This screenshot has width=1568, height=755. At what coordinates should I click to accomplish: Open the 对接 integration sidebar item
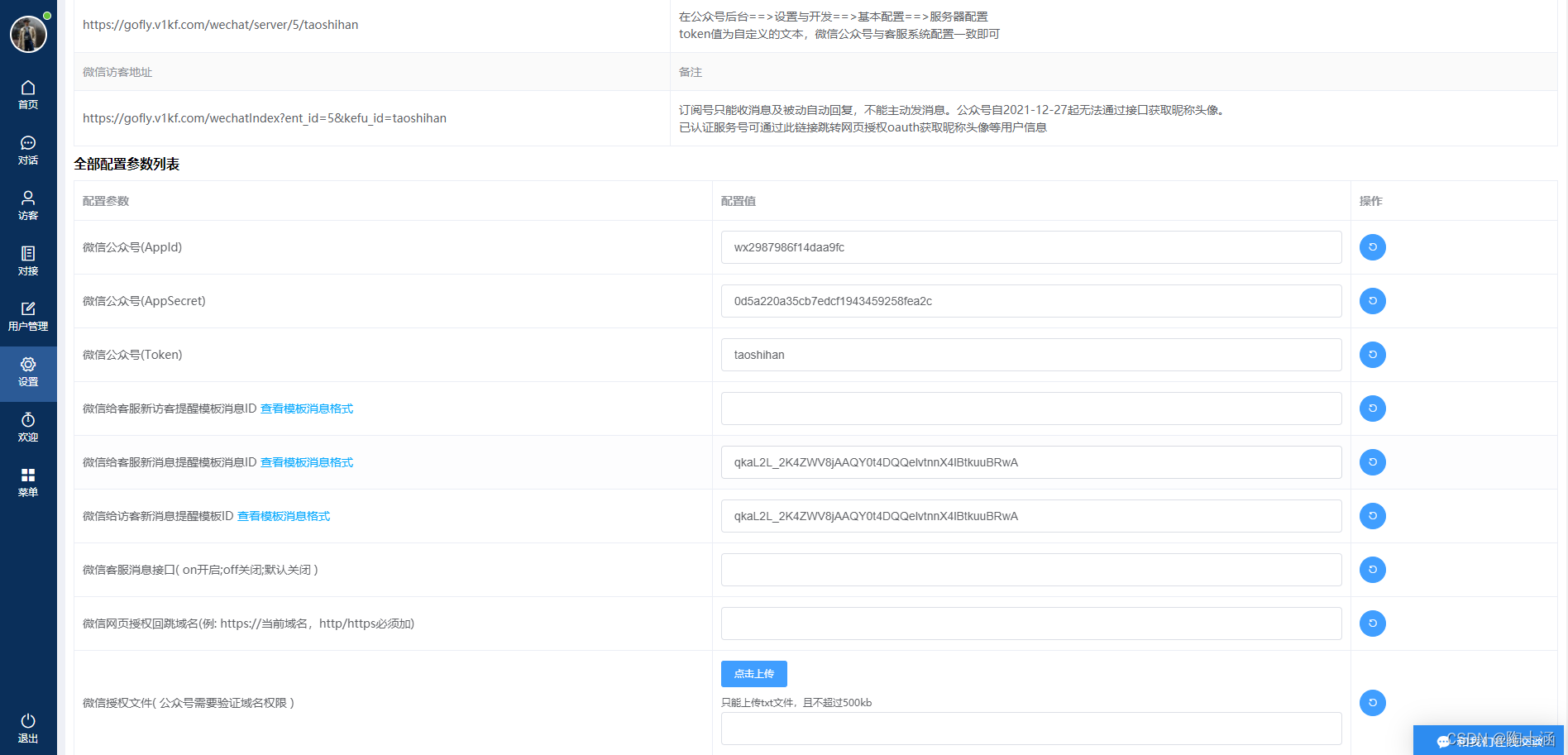click(x=28, y=261)
